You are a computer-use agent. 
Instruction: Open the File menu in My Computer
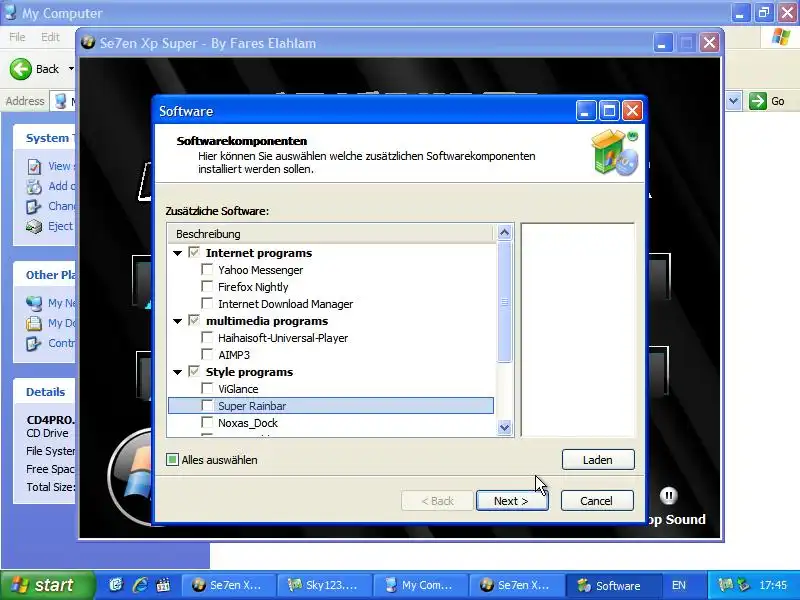click(17, 37)
